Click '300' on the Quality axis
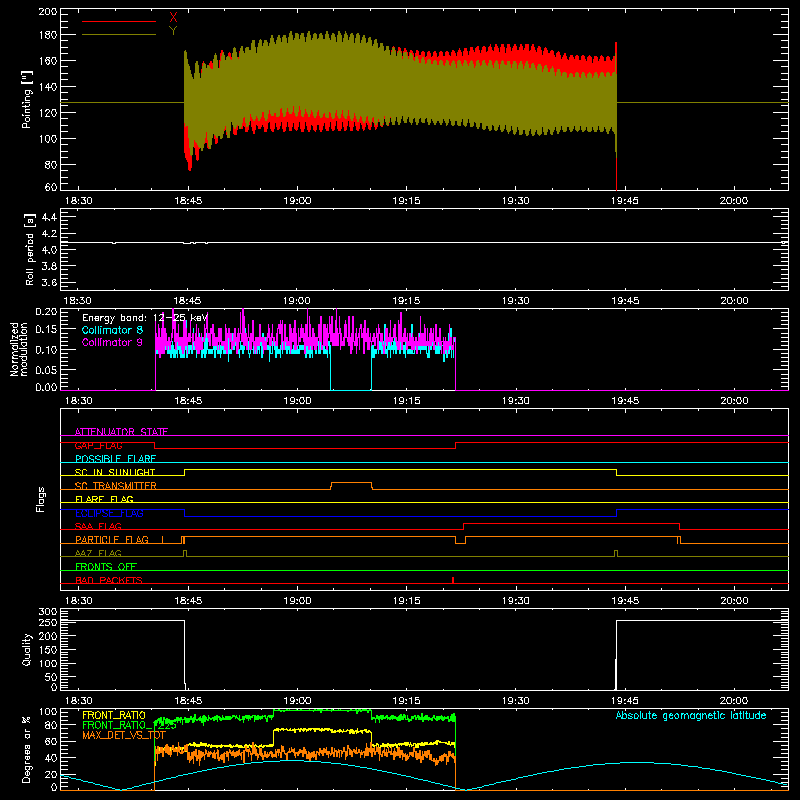 coord(48,612)
